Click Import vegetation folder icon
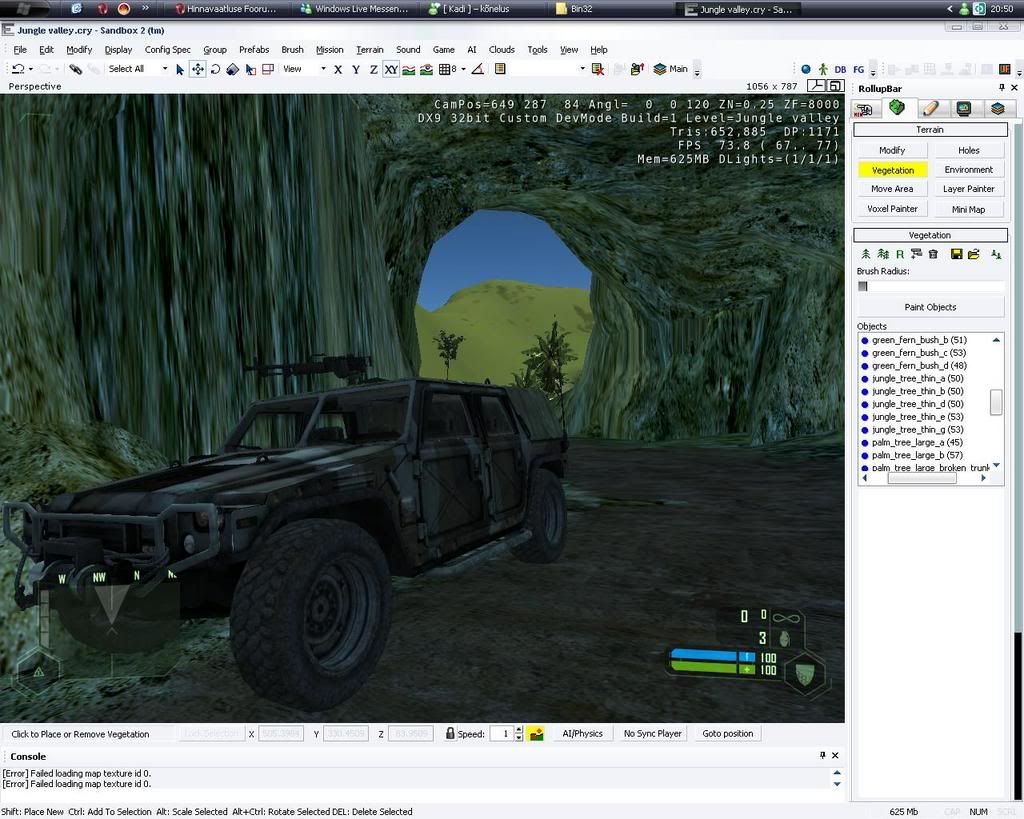1024x819 pixels. click(x=974, y=254)
